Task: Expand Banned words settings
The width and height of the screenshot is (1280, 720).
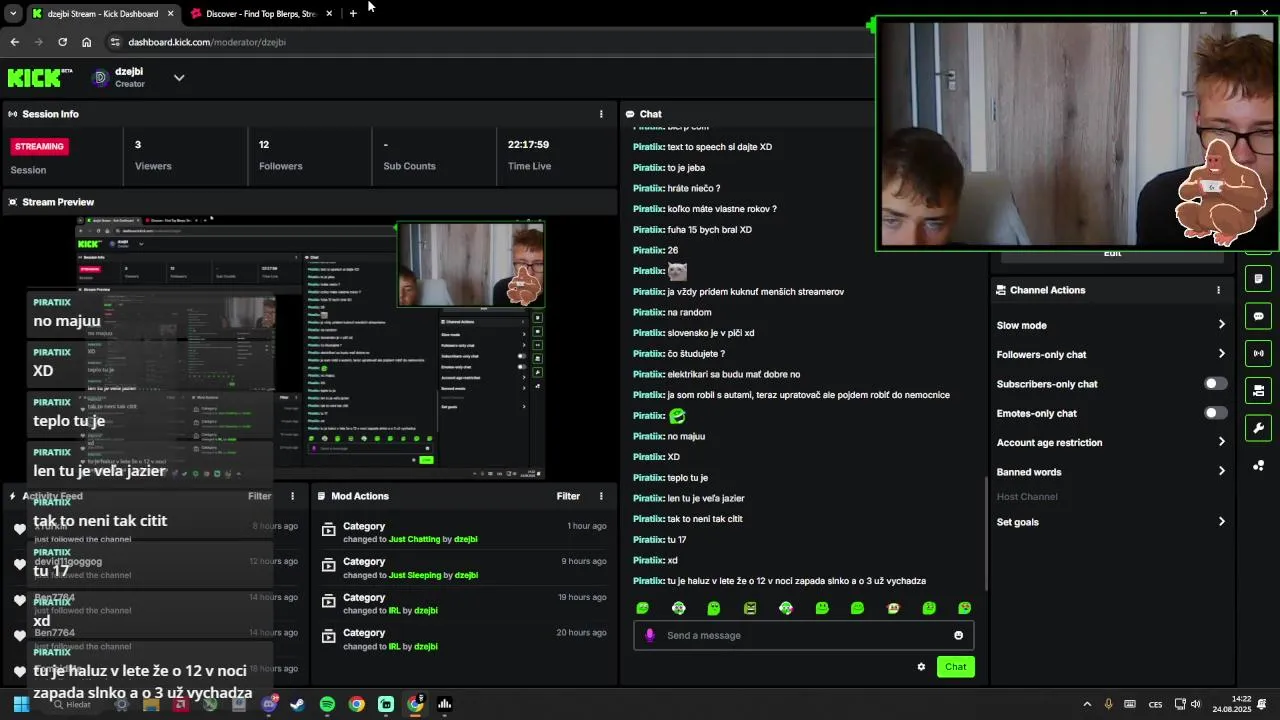Action: pyautogui.click(x=1221, y=472)
